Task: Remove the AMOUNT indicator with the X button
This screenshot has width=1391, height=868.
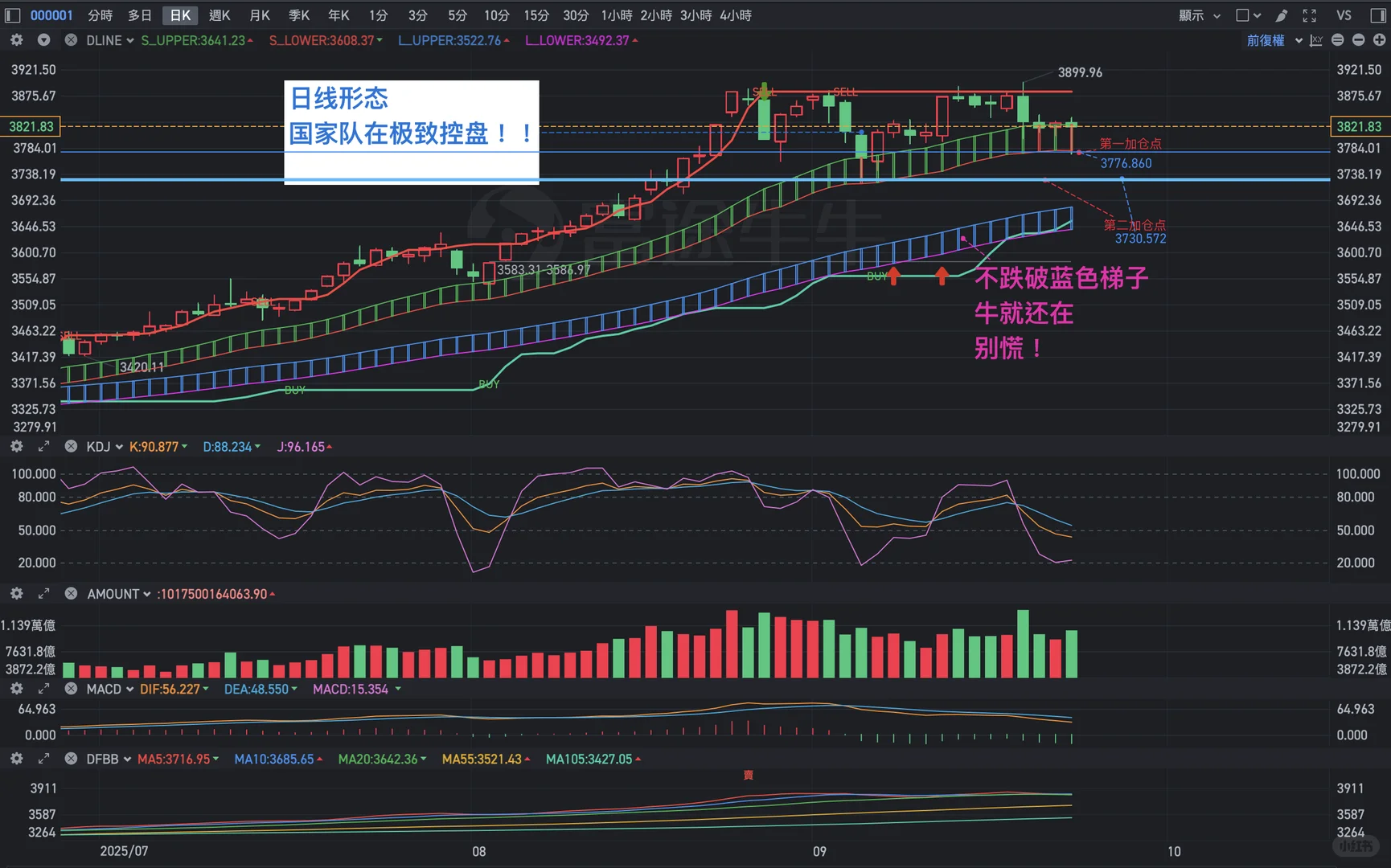Action: (x=71, y=594)
